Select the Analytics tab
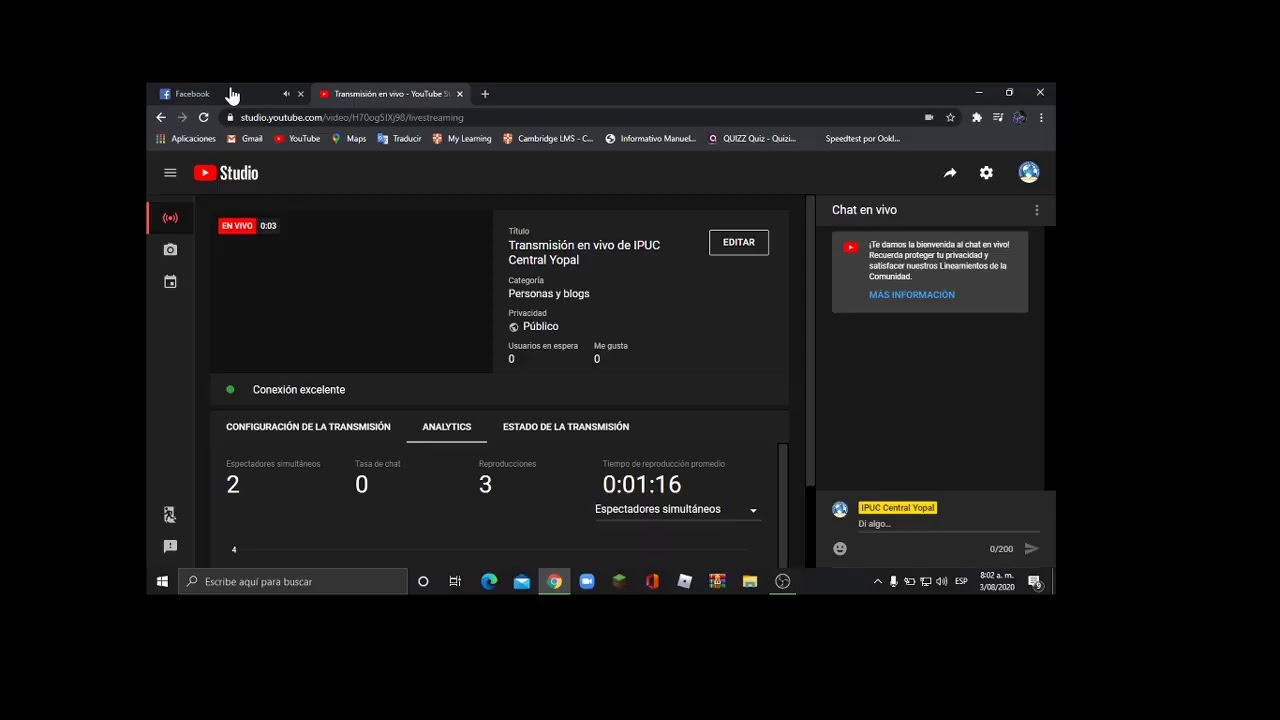1280x720 pixels. click(x=447, y=427)
